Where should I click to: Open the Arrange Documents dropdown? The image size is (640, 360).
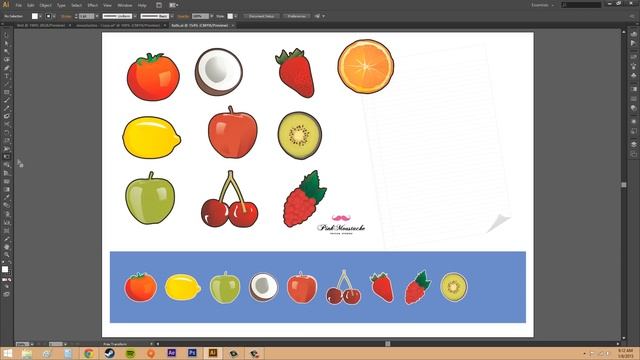pos(173,5)
